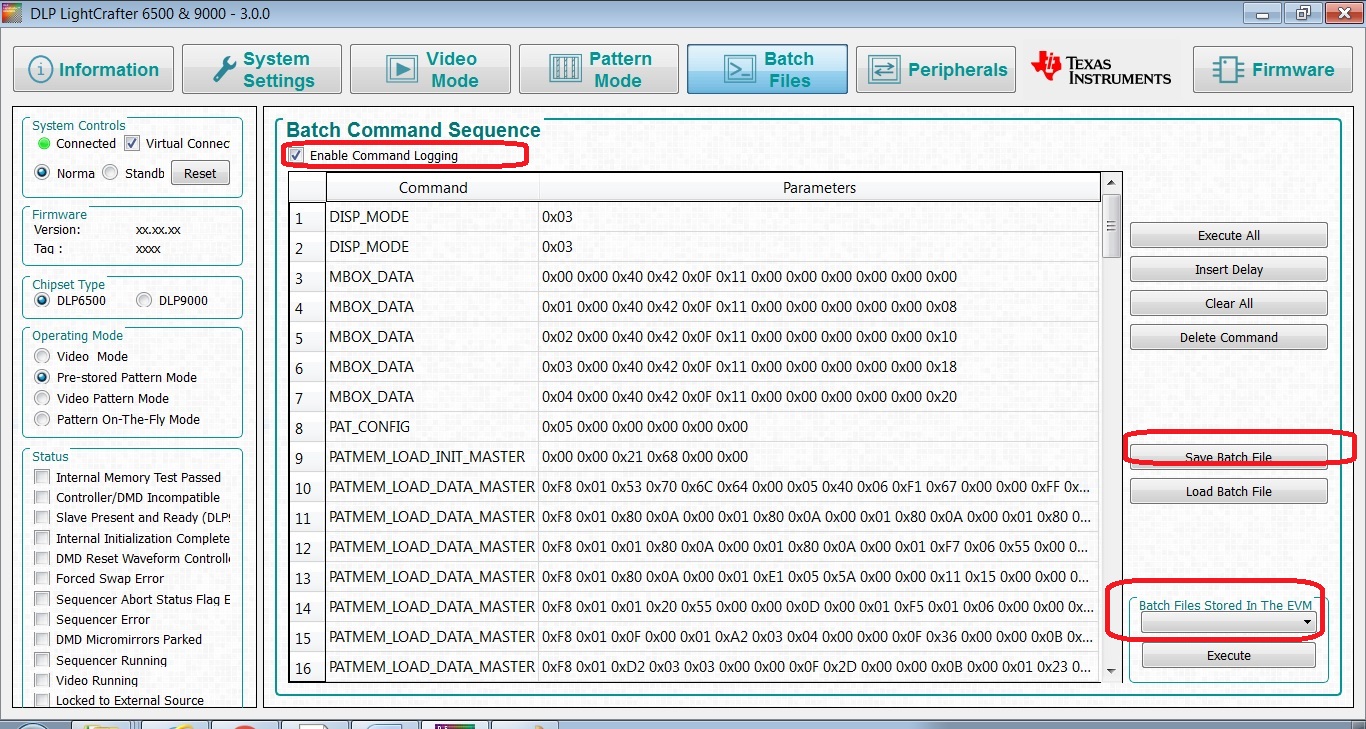Click the Load Batch File button
Viewport: 1366px width, 729px height.
coord(1229,492)
